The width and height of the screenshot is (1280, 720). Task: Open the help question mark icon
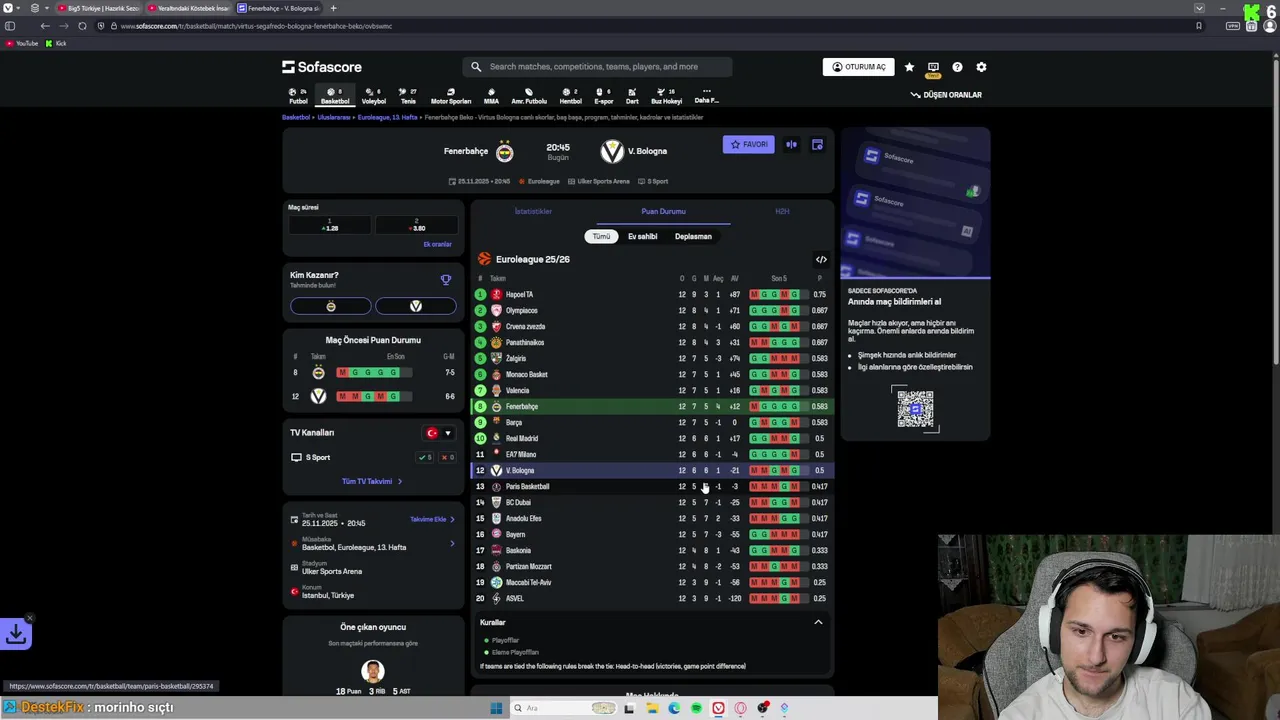tap(957, 67)
